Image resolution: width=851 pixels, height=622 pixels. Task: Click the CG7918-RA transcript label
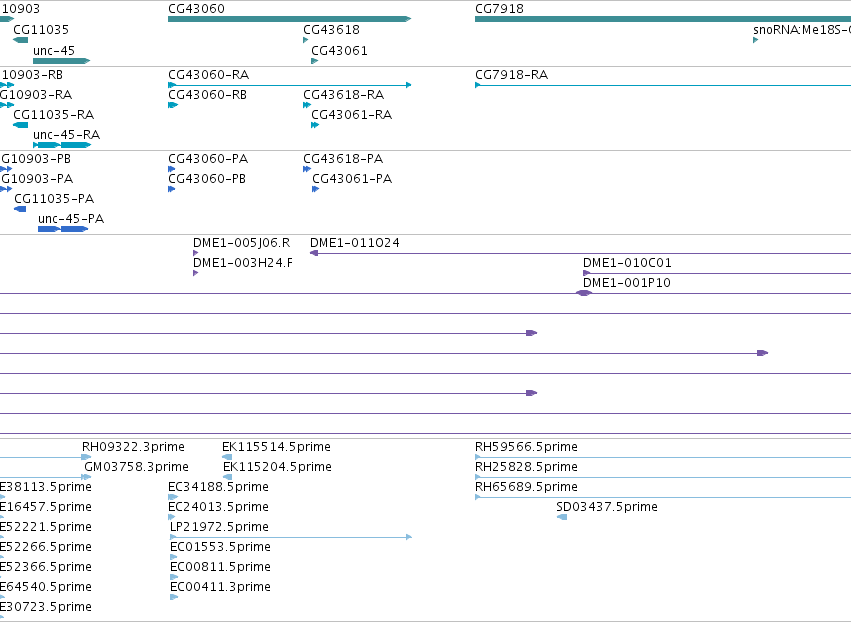pos(511,75)
